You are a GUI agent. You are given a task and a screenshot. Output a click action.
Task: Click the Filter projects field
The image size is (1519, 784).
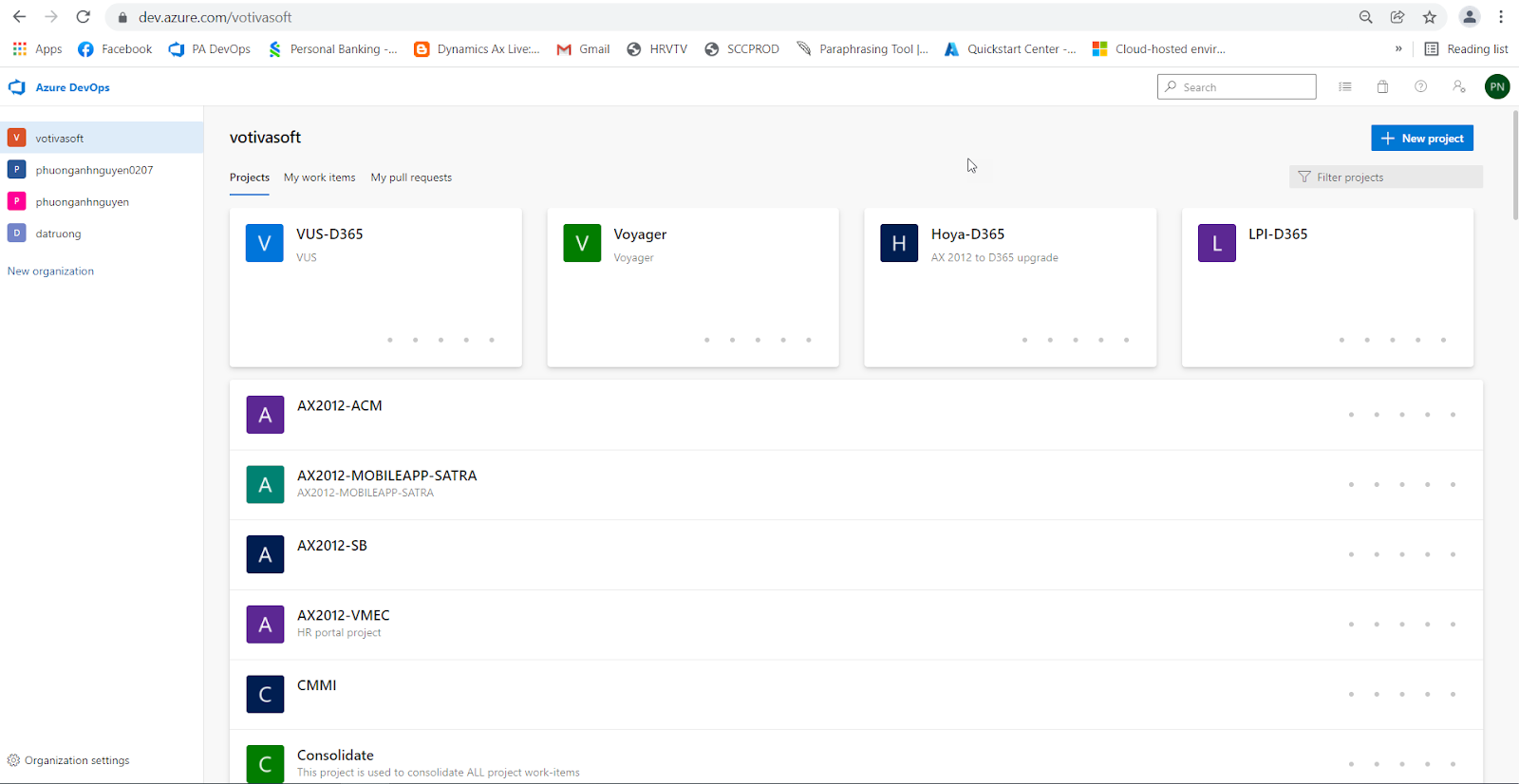[x=1386, y=177]
